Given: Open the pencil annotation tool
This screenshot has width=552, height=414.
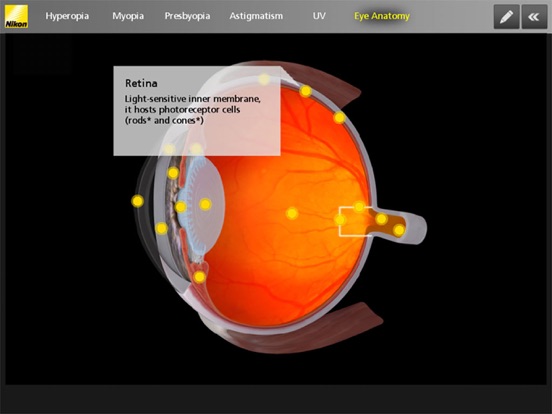Looking at the screenshot, I should 506,17.
